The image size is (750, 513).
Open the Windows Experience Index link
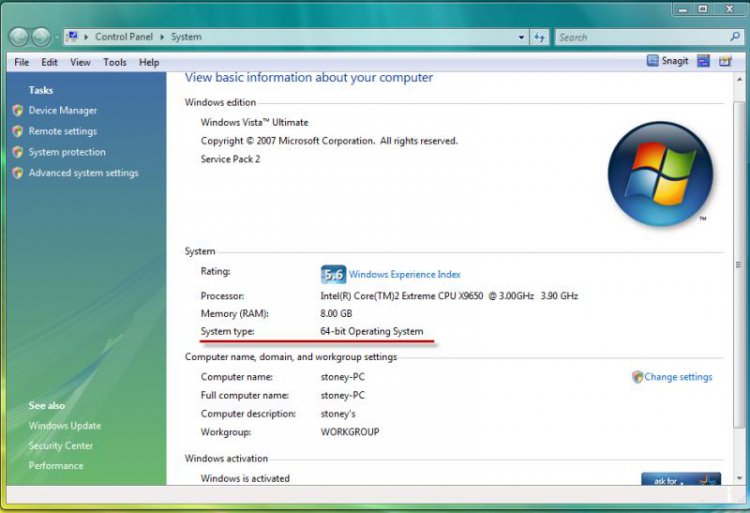coord(405,274)
